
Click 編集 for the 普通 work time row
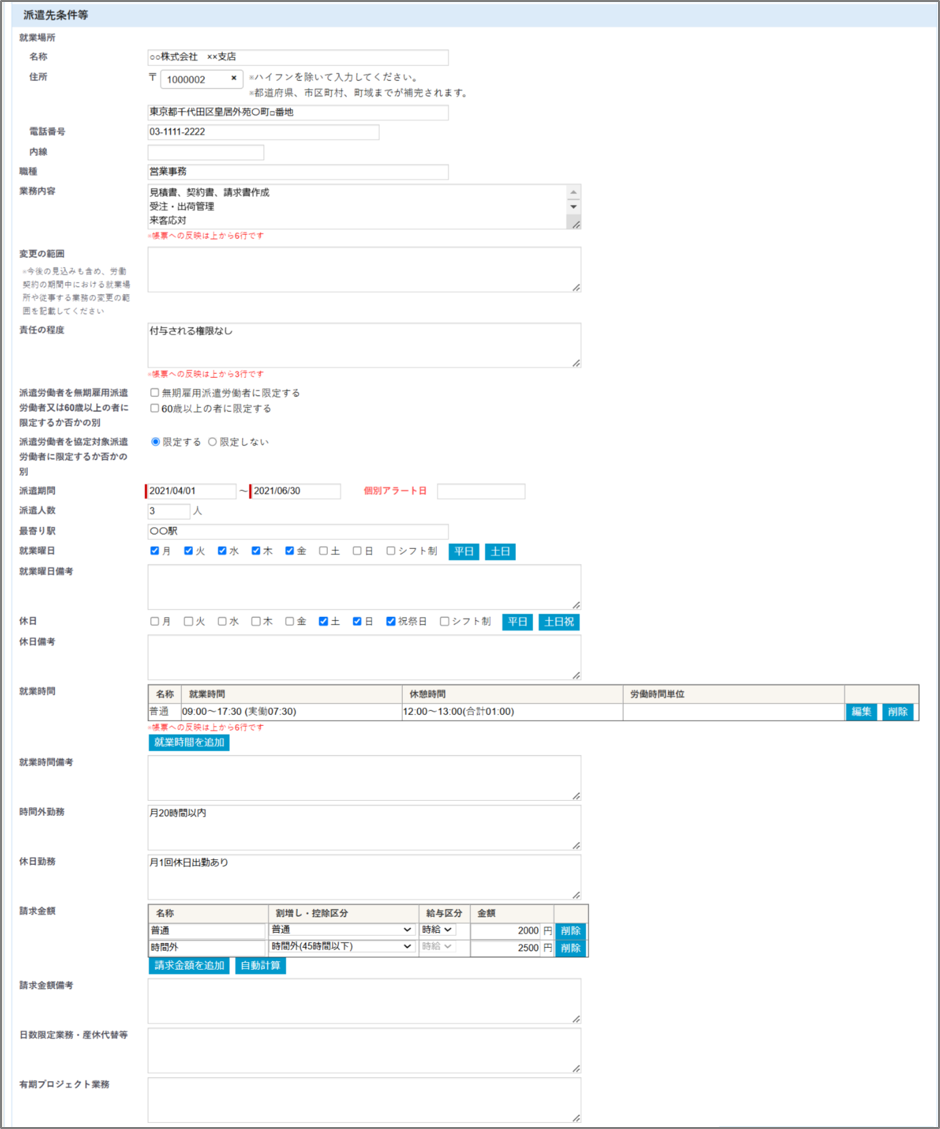[x=862, y=712]
